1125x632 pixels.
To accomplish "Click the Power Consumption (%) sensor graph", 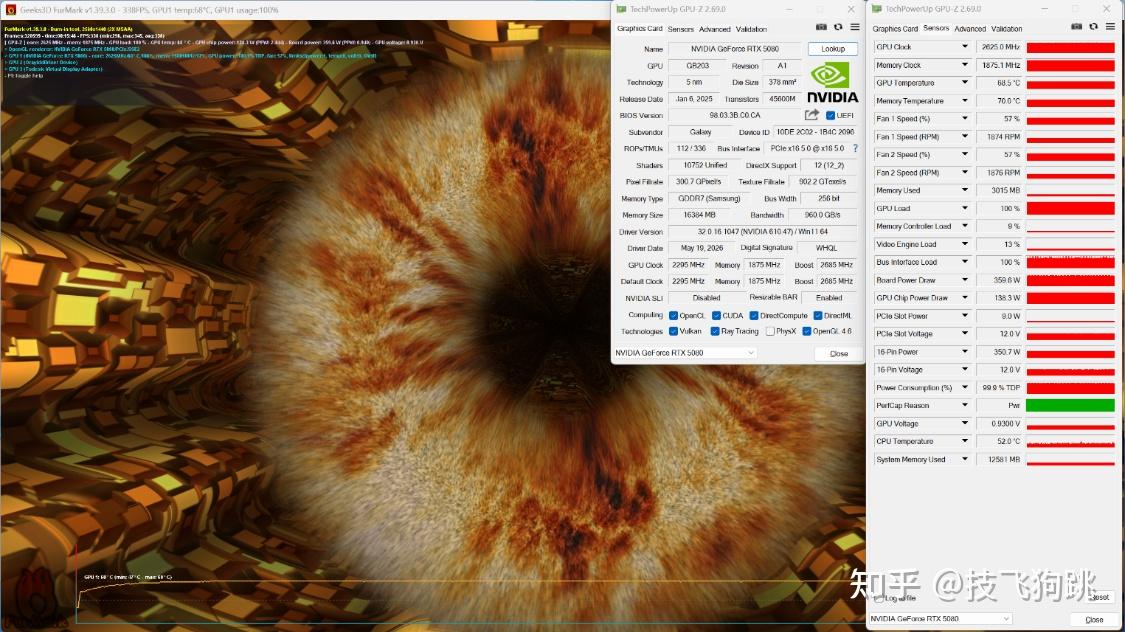I will [1070, 387].
